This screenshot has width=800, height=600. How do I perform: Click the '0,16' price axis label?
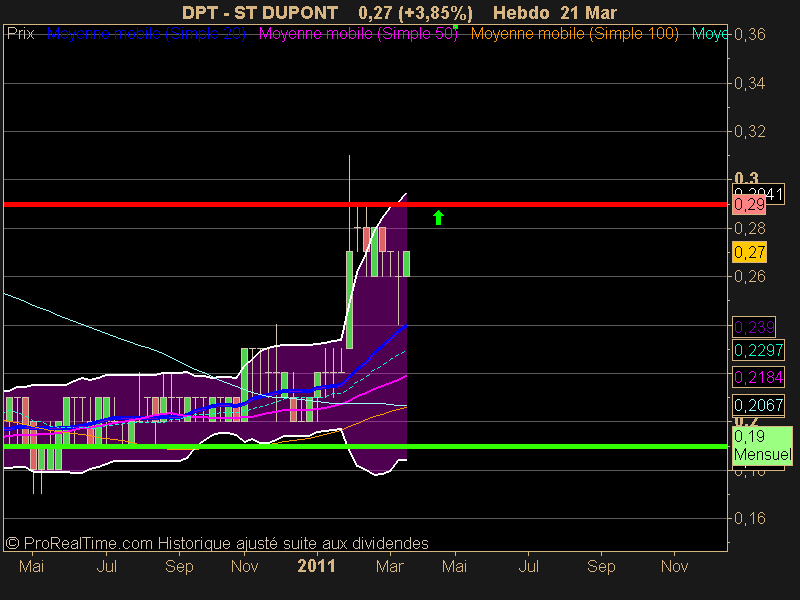pos(749,518)
